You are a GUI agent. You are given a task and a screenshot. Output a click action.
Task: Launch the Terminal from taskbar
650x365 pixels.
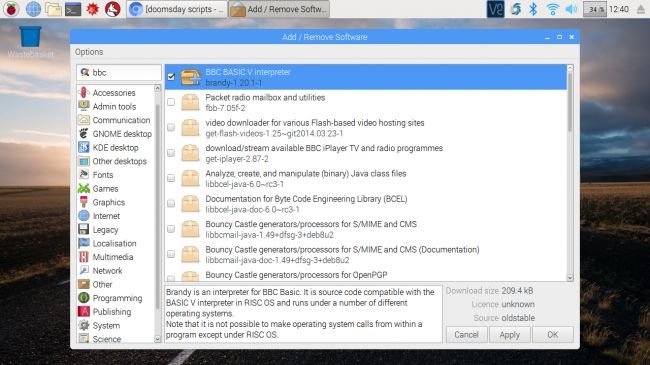73,9
